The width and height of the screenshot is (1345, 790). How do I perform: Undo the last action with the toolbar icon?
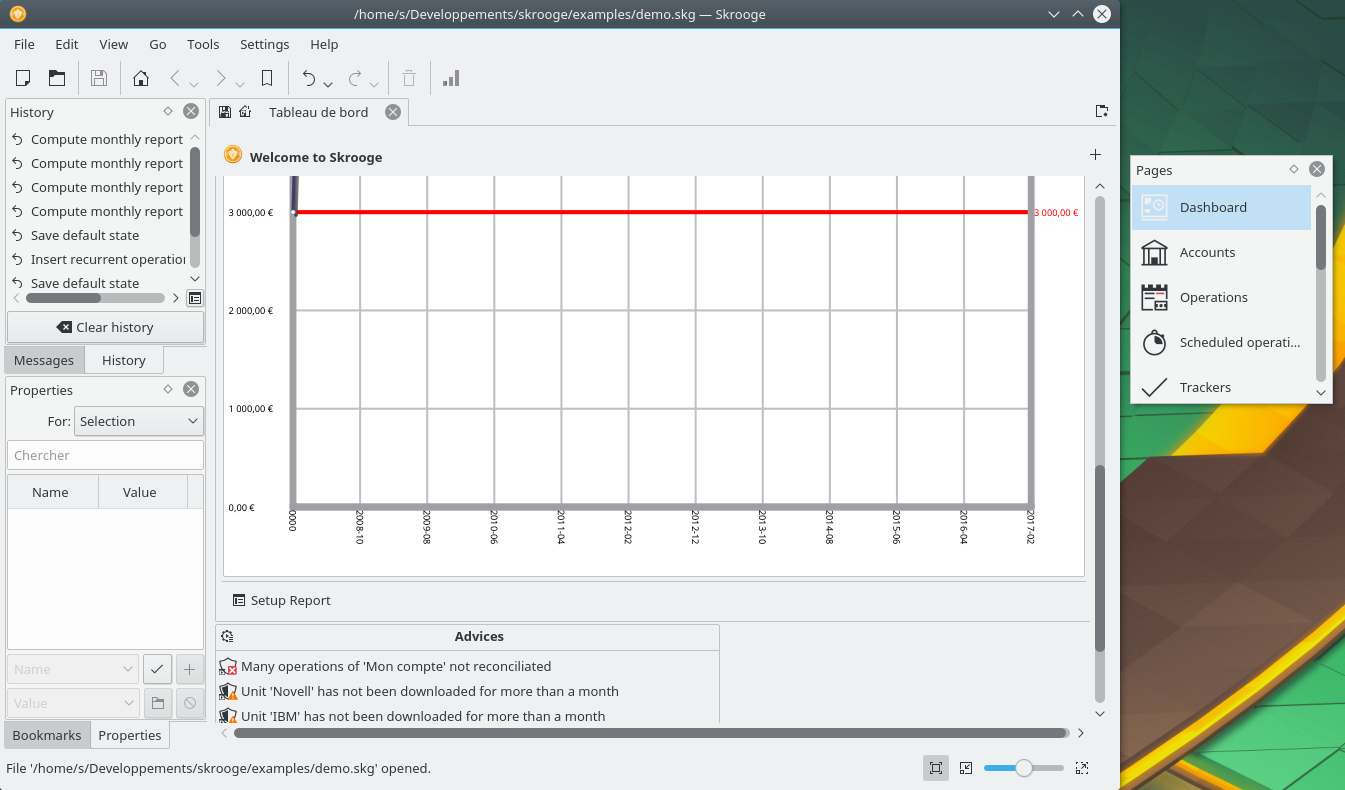[309, 78]
